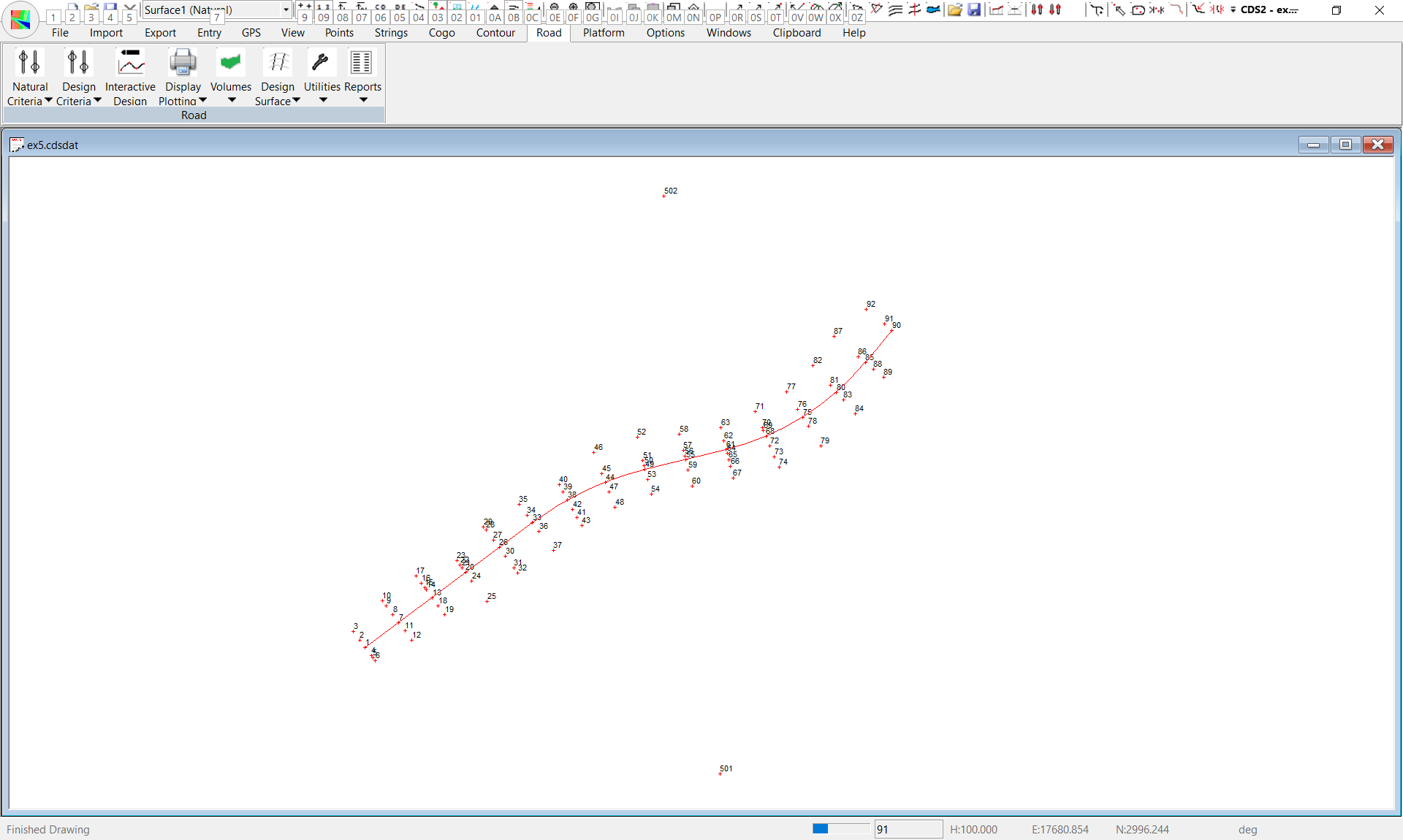Click the Reports icon in ribbon
This screenshot has height=840, width=1403.
click(362, 63)
